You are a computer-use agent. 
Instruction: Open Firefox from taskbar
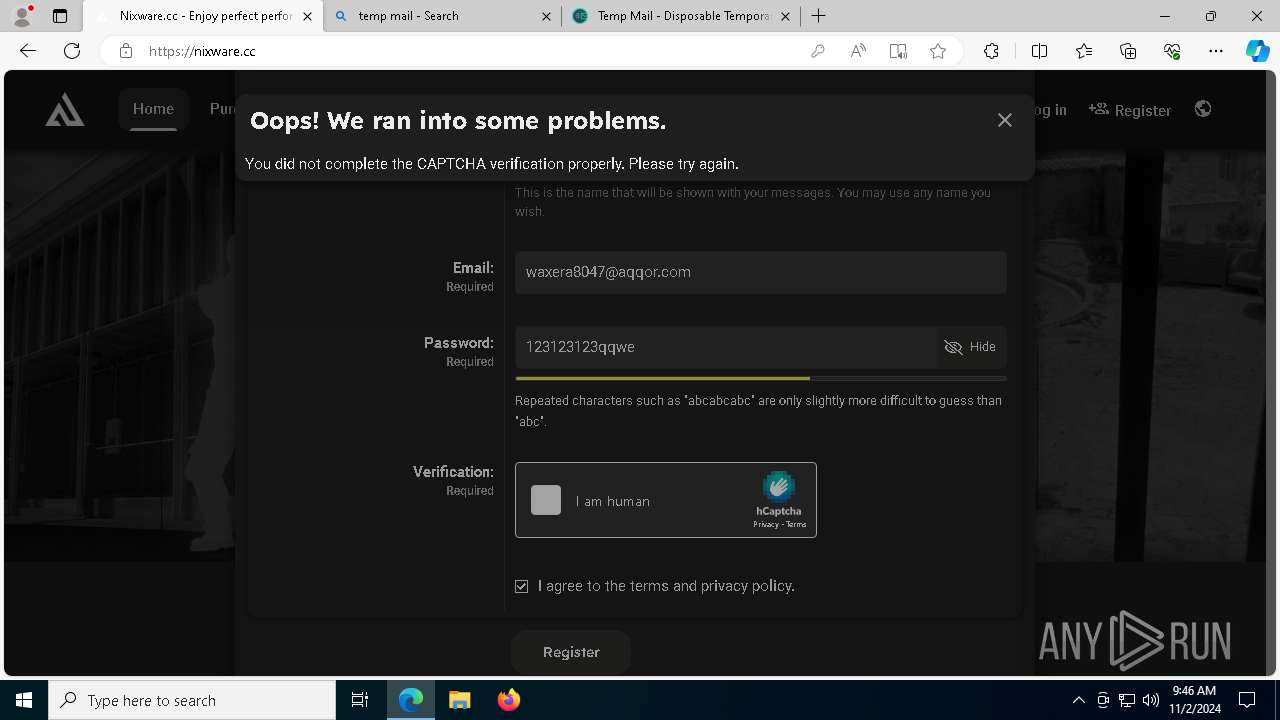tap(508, 700)
